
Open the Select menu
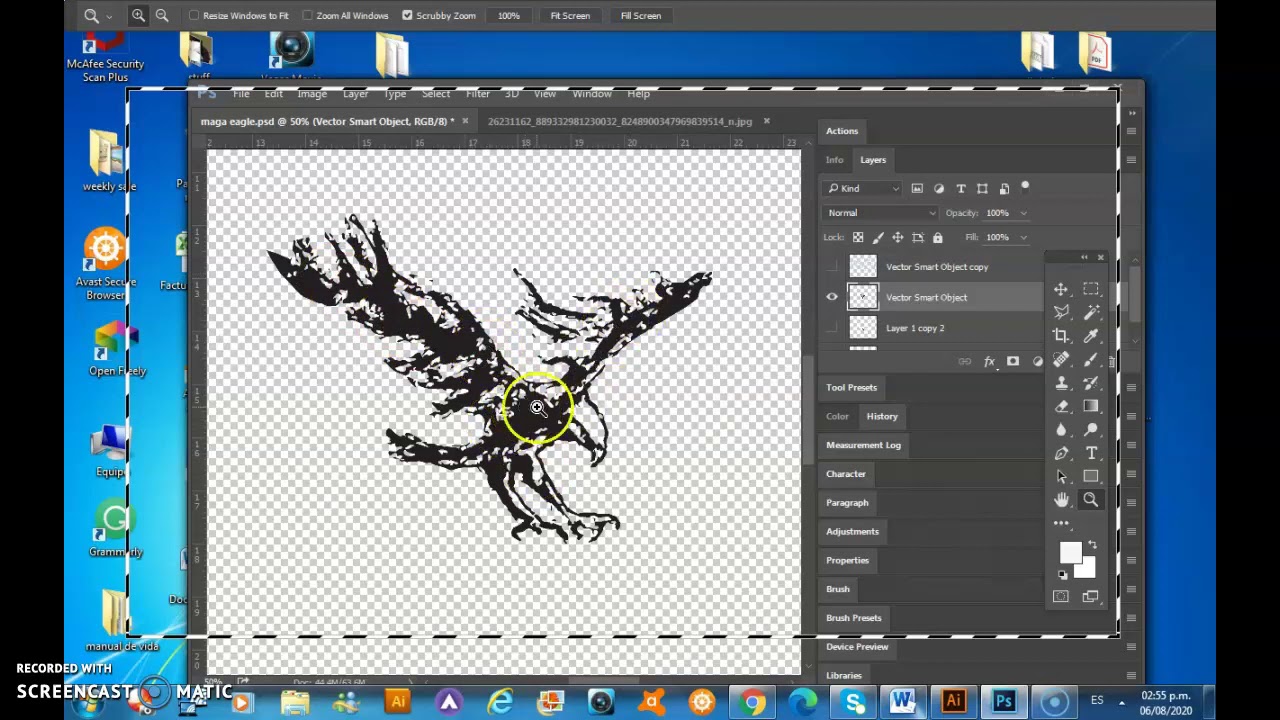pyautogui.click(x=436, y=94)
